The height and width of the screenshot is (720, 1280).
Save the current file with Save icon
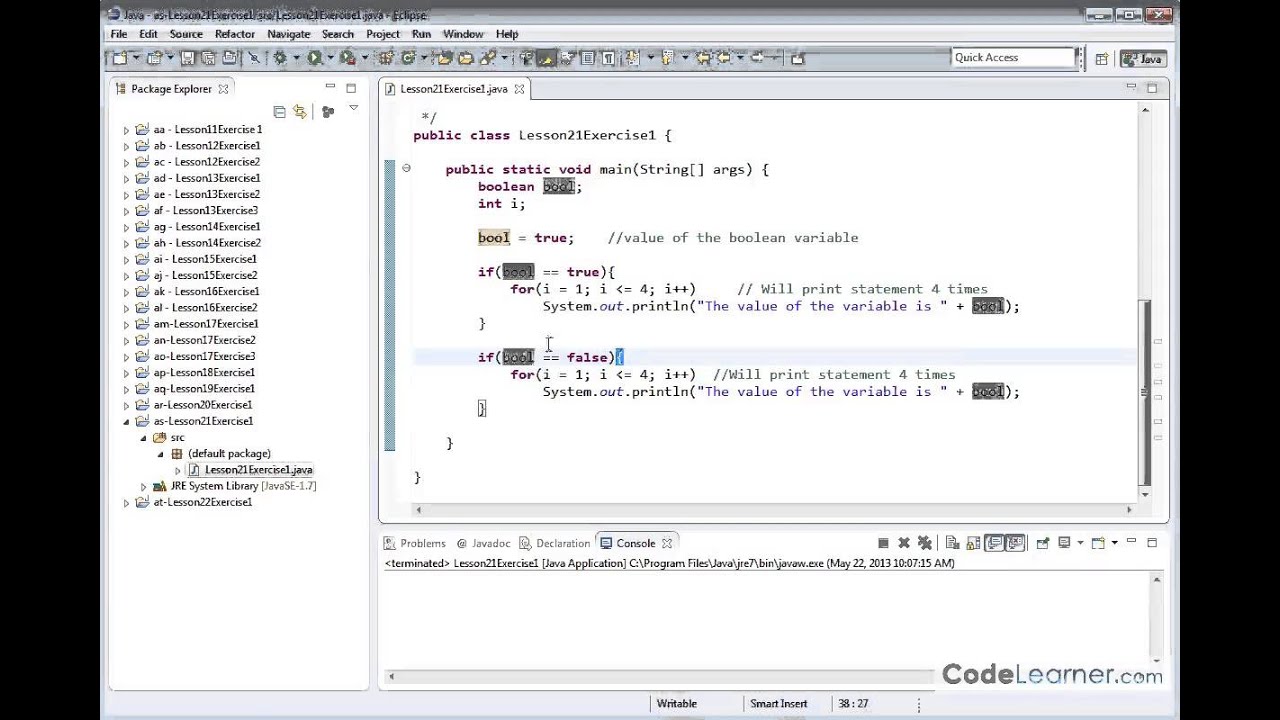coord(187,58)
